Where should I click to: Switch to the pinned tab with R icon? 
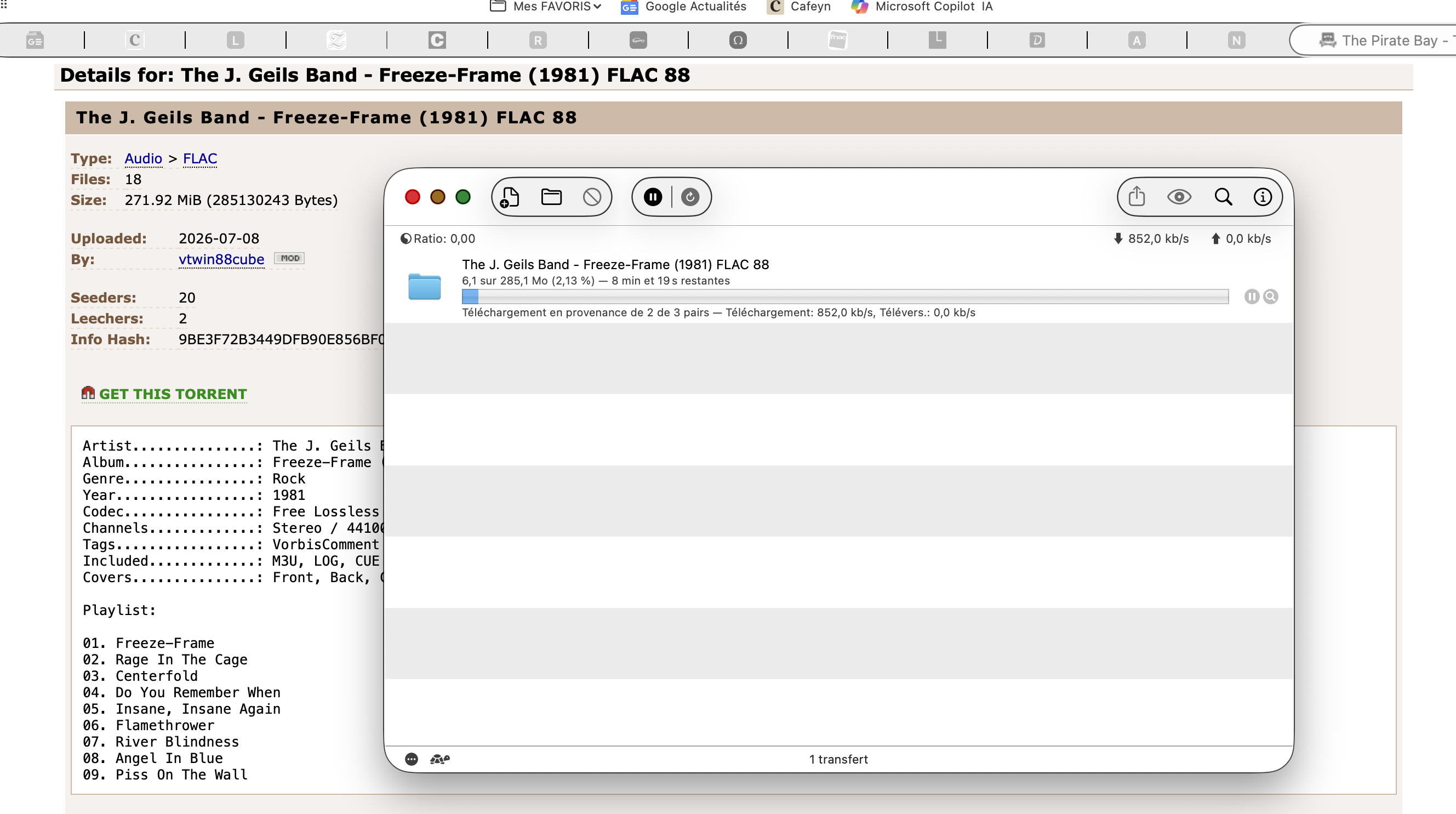(x=538, y=40)
